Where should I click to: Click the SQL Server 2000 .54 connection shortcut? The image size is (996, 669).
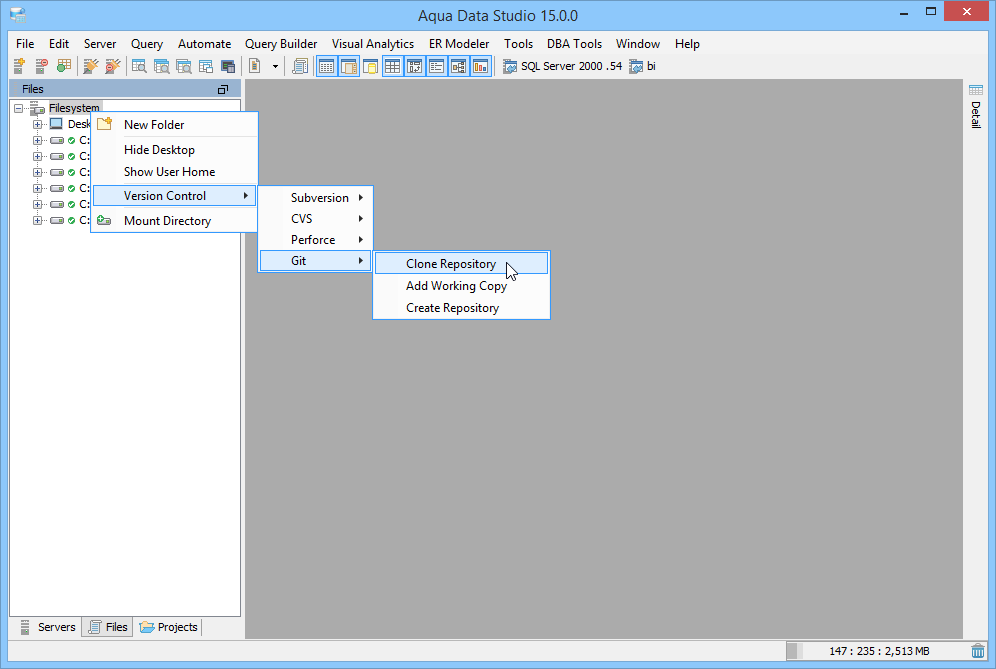pyautogui.click(x=562, y=66)
